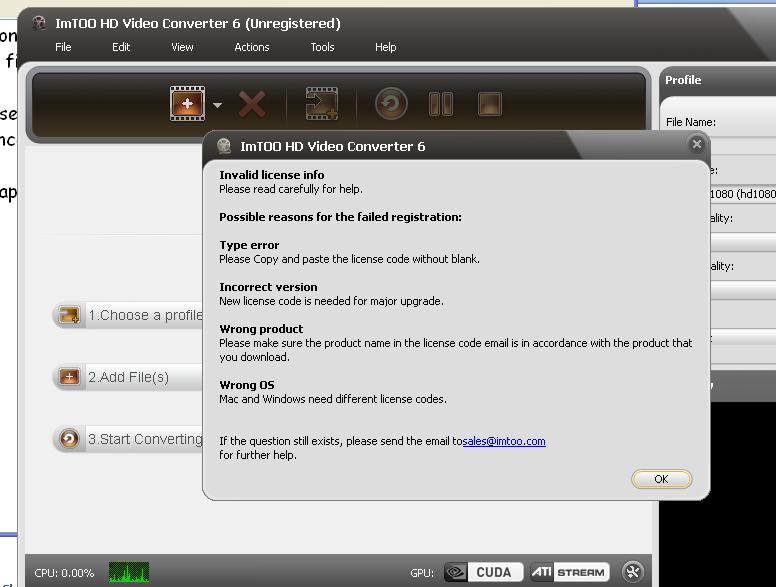
Task: Click the Add Profile film-strip icon in toolbar
Action: (322, 103)
